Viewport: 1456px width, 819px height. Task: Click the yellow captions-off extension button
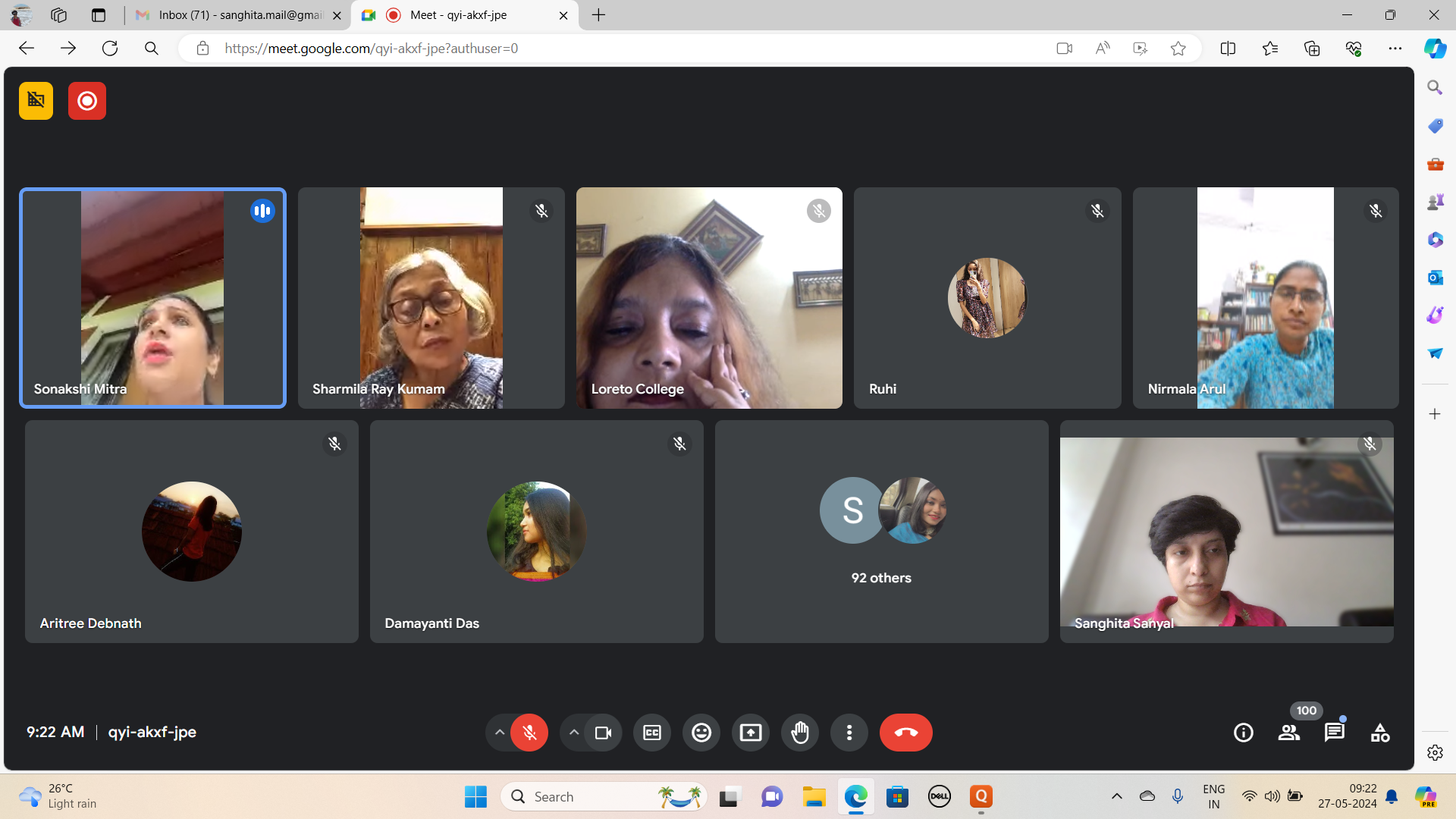pos(36,101)
